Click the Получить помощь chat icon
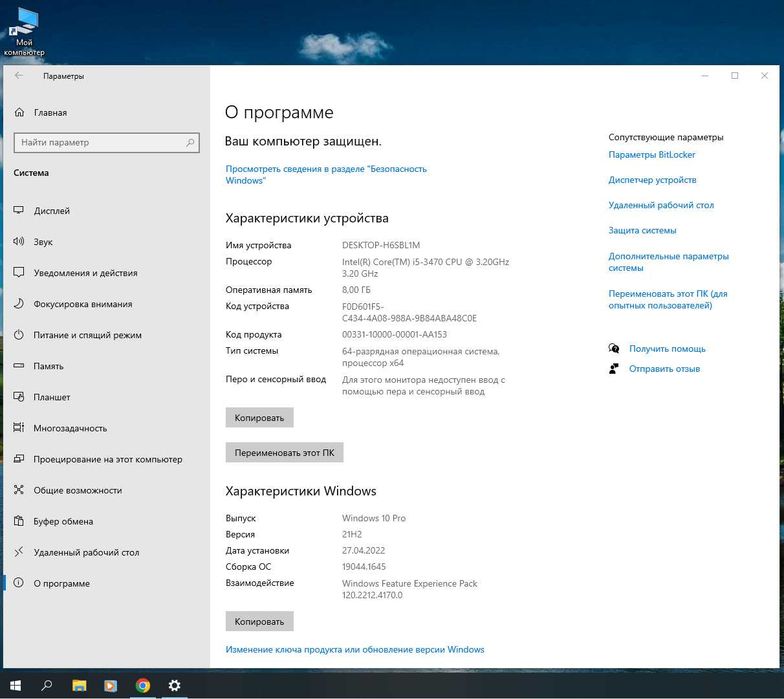The image size is (784, 699). (x=614, y=348)
